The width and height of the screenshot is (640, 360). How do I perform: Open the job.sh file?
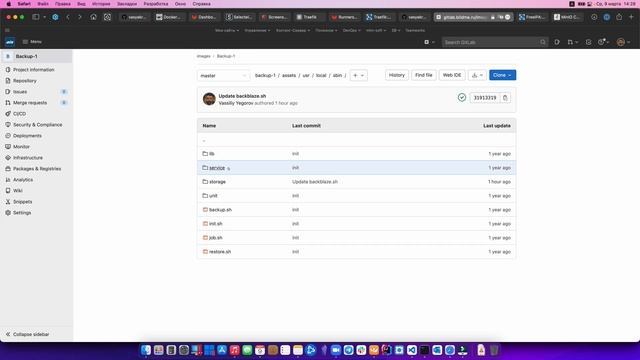click(216, 238)
